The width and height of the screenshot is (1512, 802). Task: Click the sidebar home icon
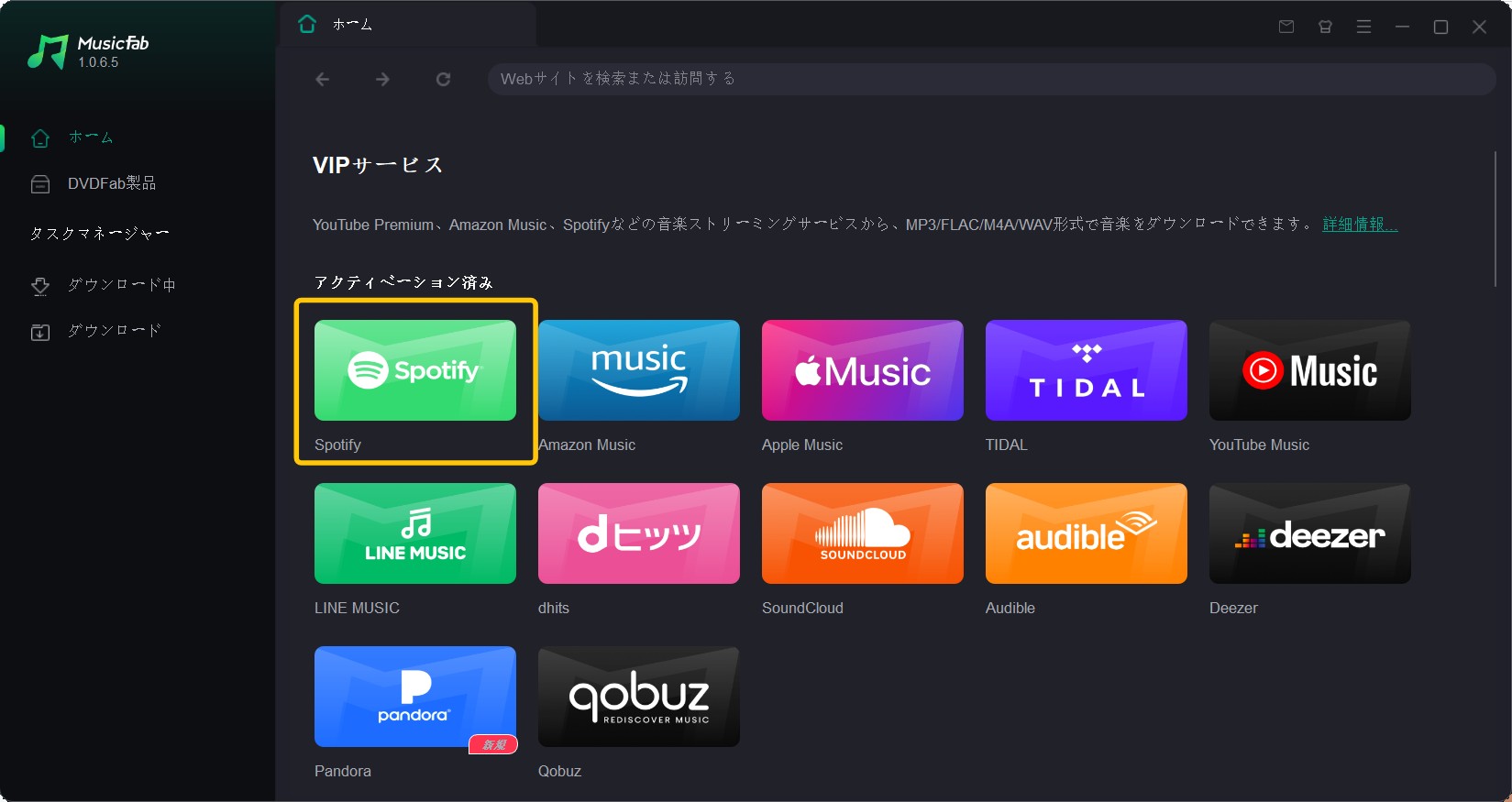coord(40,137)
